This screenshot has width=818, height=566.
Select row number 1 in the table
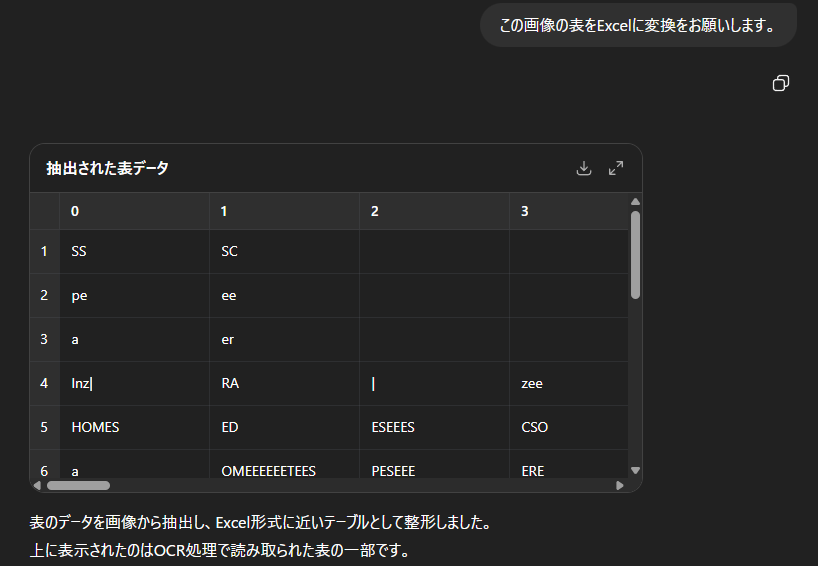point(44,251)
